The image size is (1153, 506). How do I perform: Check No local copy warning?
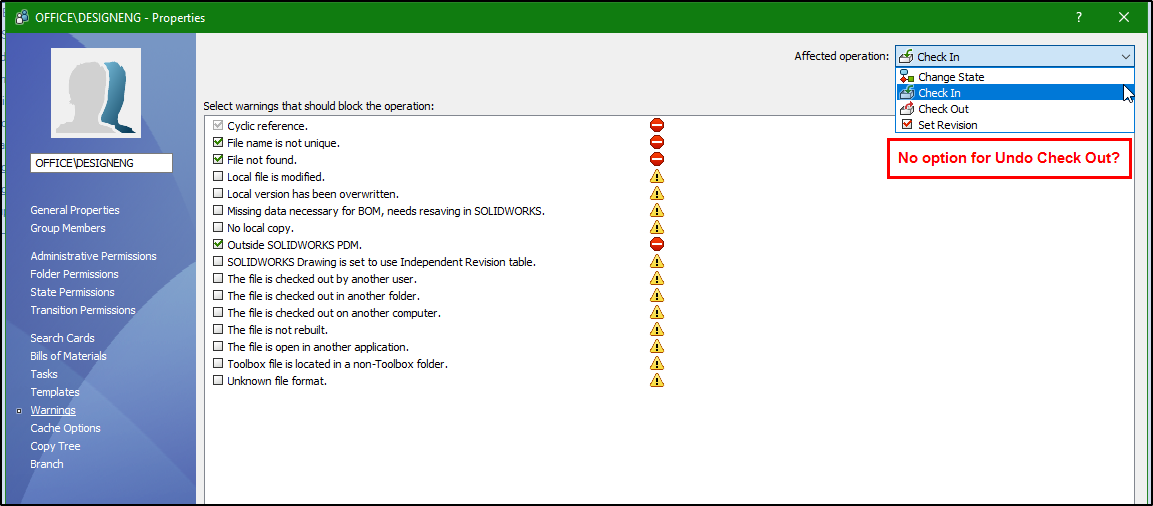tap(218, 227)
